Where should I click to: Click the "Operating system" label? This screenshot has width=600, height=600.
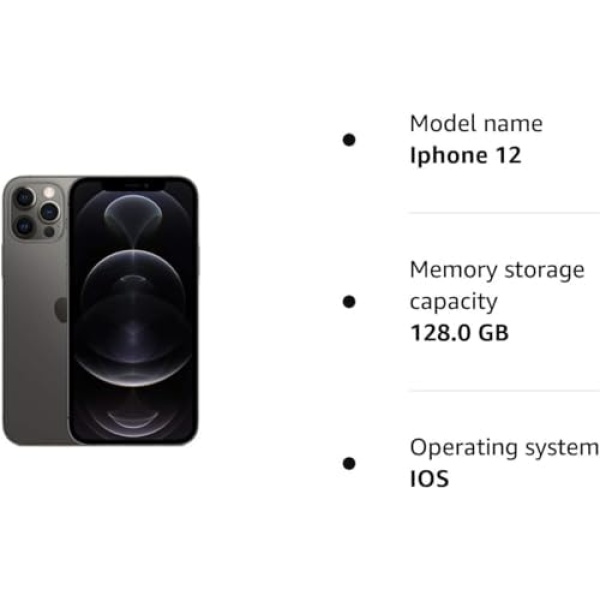tap(504, 447)
